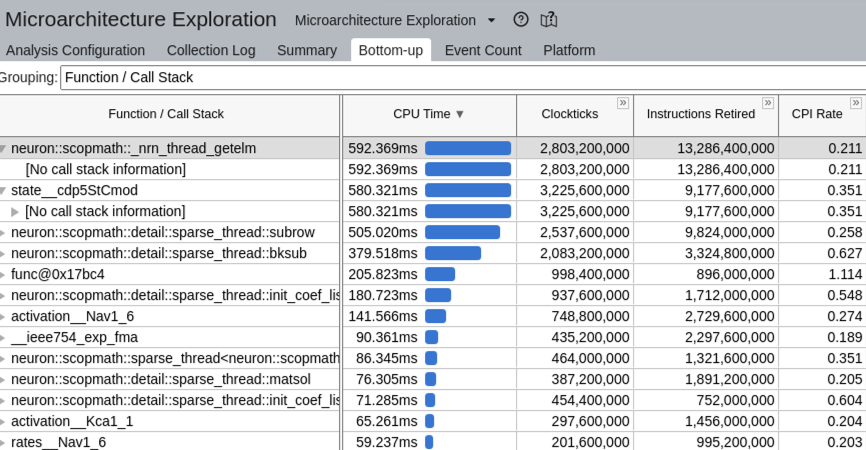Open the Event Count tab
The height and width of the screenshot is (450, 866).
point(483,50)
